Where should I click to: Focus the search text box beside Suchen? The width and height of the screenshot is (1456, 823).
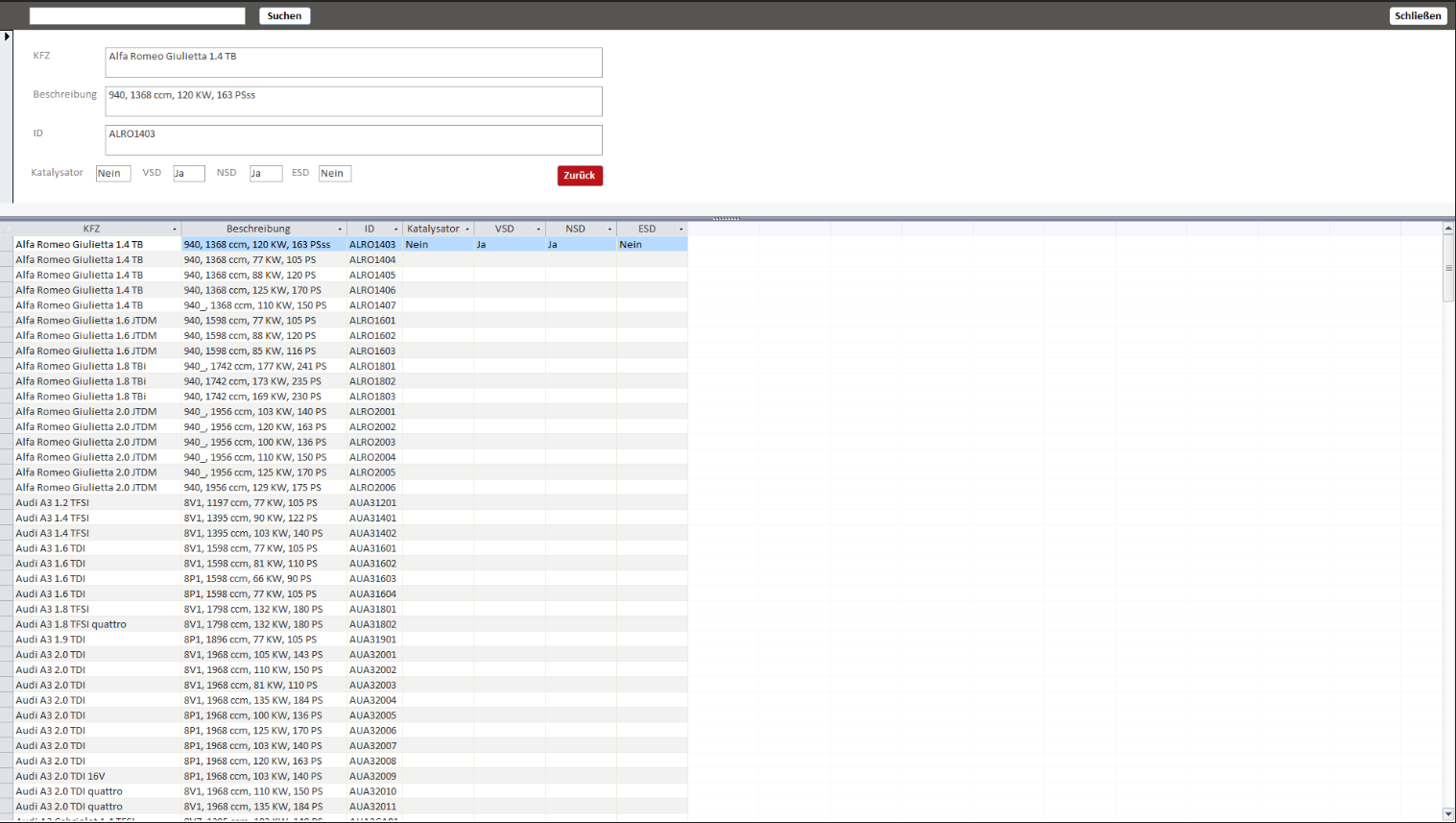137,15
